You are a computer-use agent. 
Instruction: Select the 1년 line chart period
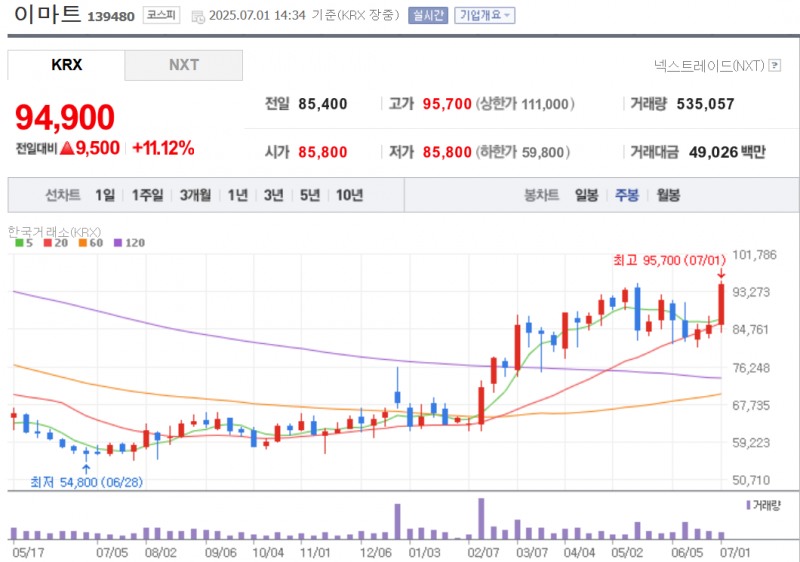pos(238,195)
